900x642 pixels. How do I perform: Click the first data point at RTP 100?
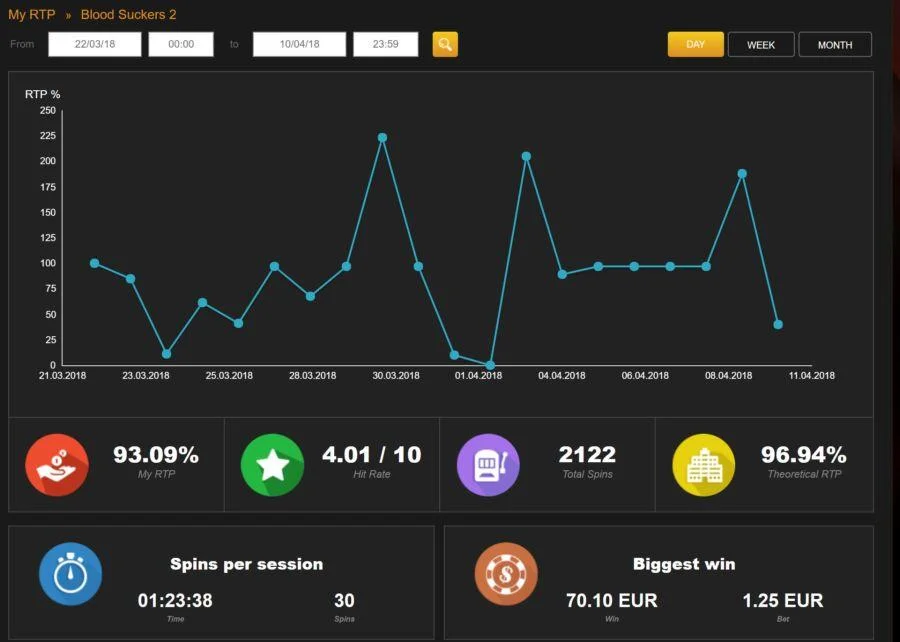point(95,263)
